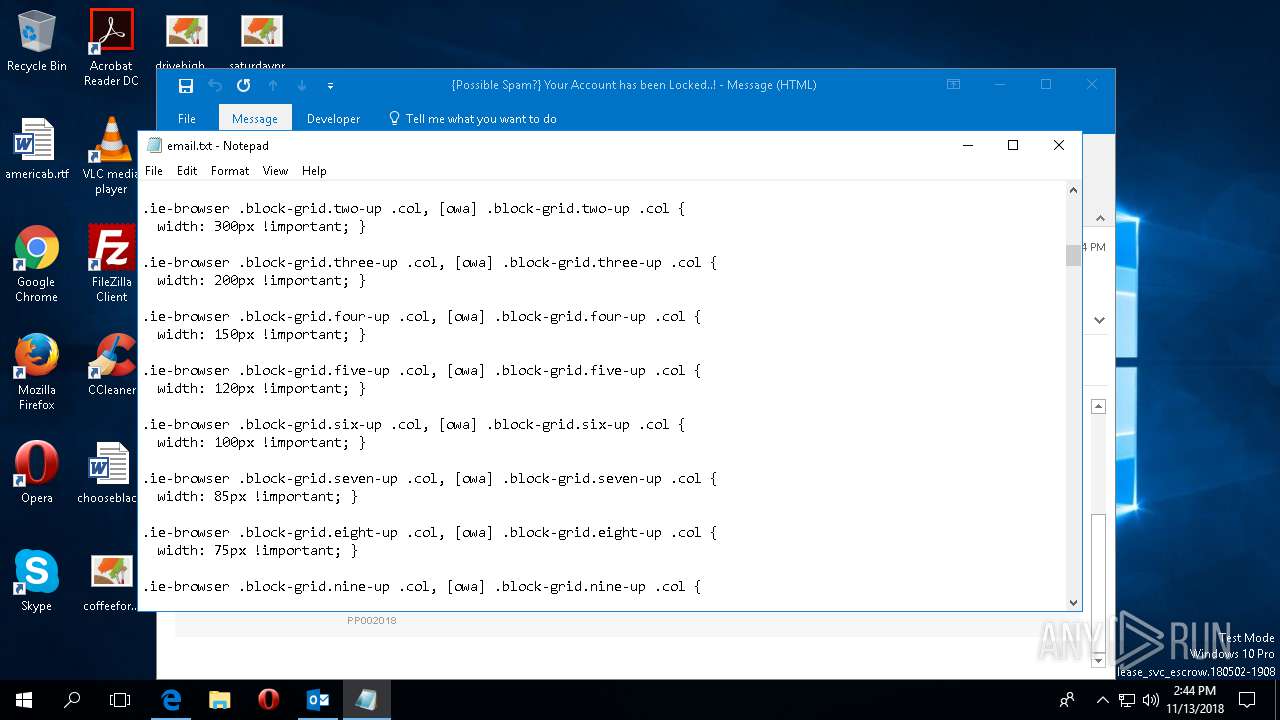The image size is (1280, 720).
Task: Switch to Notepad via taskbar icon
Action: tap(366, 700)
